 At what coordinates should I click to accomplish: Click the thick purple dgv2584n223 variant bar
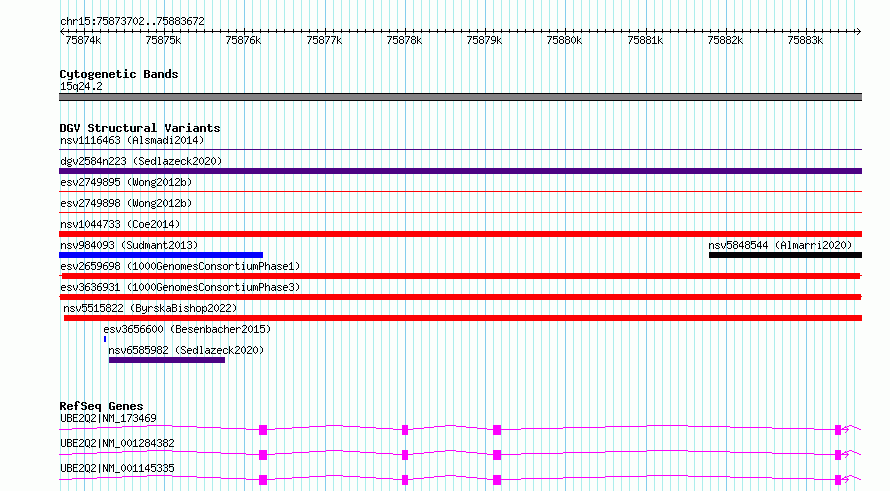click(x=460, y=171)
